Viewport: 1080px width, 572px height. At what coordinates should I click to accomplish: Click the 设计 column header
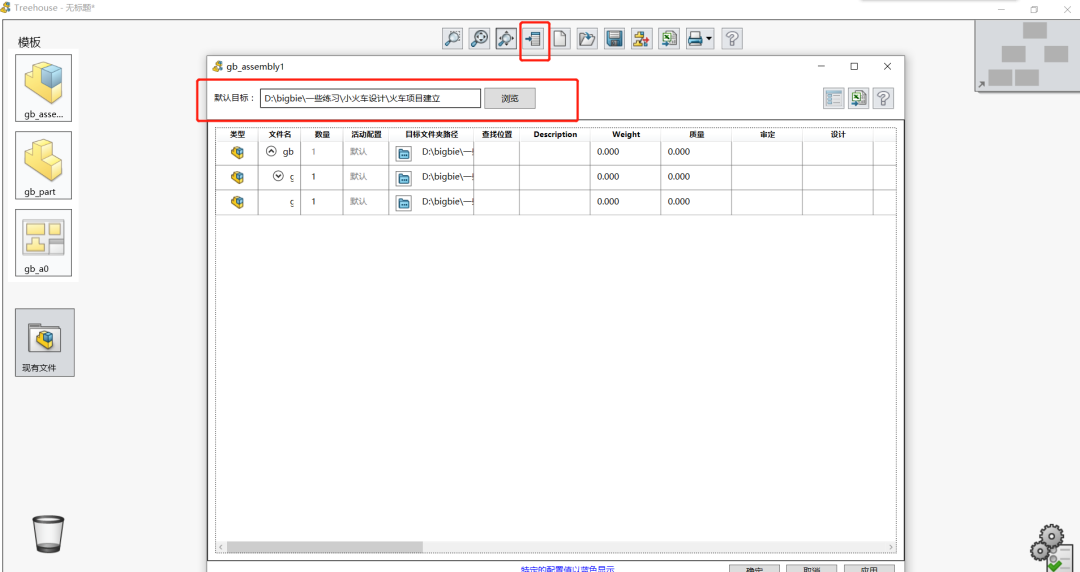coord(838,134)
